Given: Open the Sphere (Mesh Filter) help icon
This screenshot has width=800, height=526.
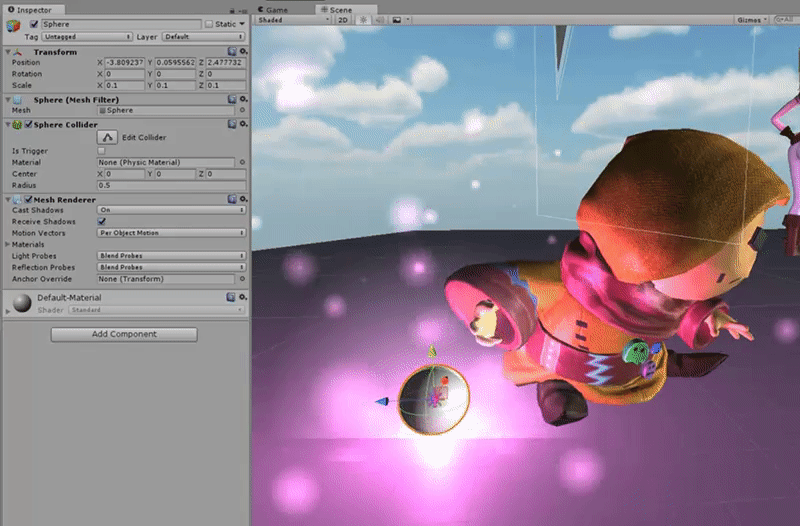Looking at the screenshot, I should tap(232, 99).
